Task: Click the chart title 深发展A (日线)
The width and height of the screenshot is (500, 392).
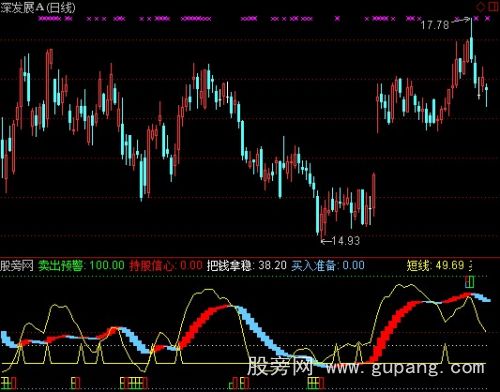Action: click(x=38, y=7)
